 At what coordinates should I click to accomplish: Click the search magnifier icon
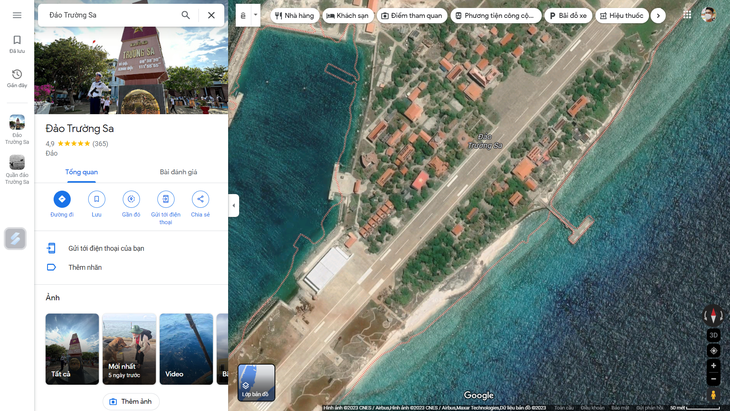point(185,15)
